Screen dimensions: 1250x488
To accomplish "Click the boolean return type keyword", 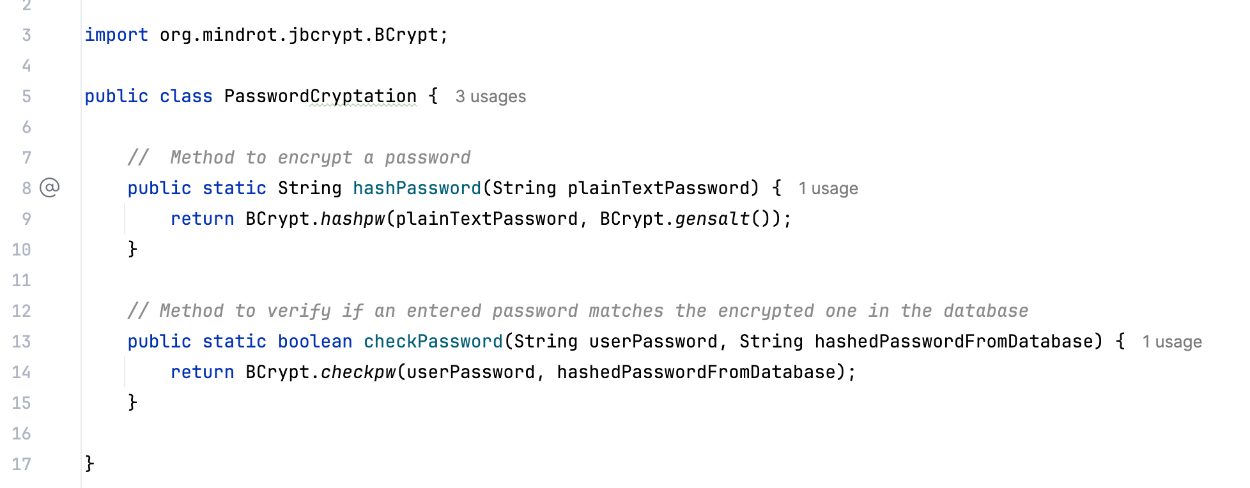I will point(315,342).
